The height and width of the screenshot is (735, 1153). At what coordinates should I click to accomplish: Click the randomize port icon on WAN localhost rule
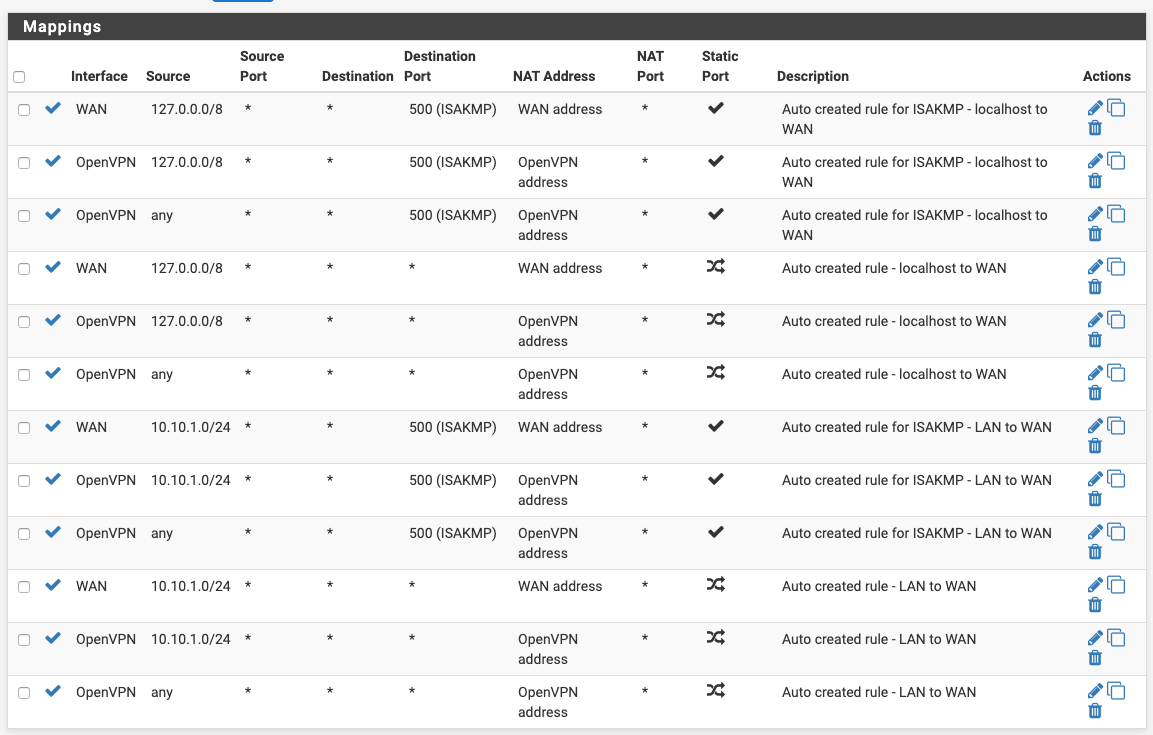[x=715, y=267]
